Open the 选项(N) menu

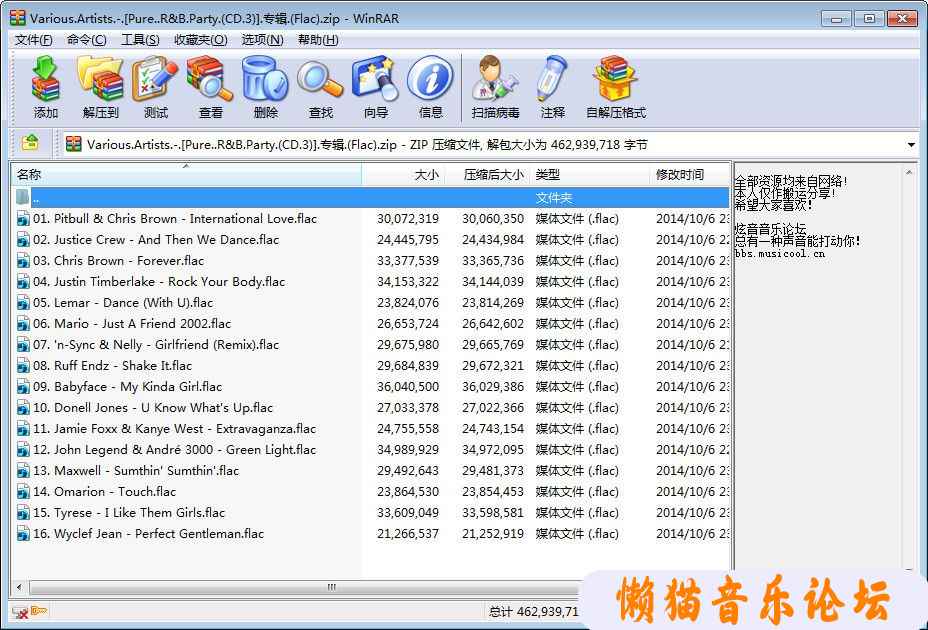(x=262, y=40)
